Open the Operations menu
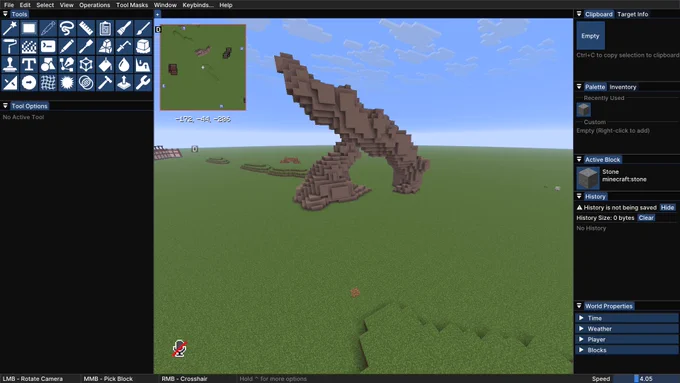This screenshot has width=680, height=383. (x=95, y=5)
